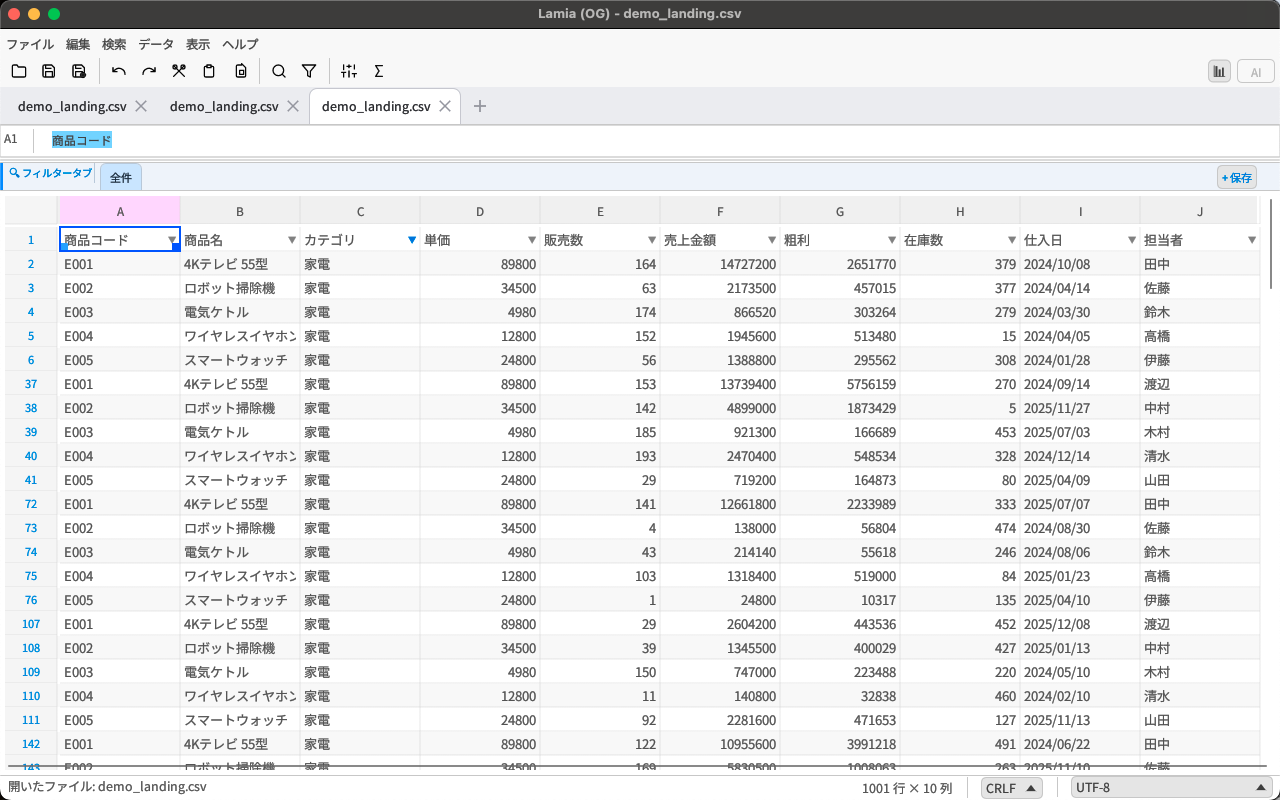Click the cell 2025/12/08
The width and height of the screenshot is (1280, 800).
click(1080, 624)
